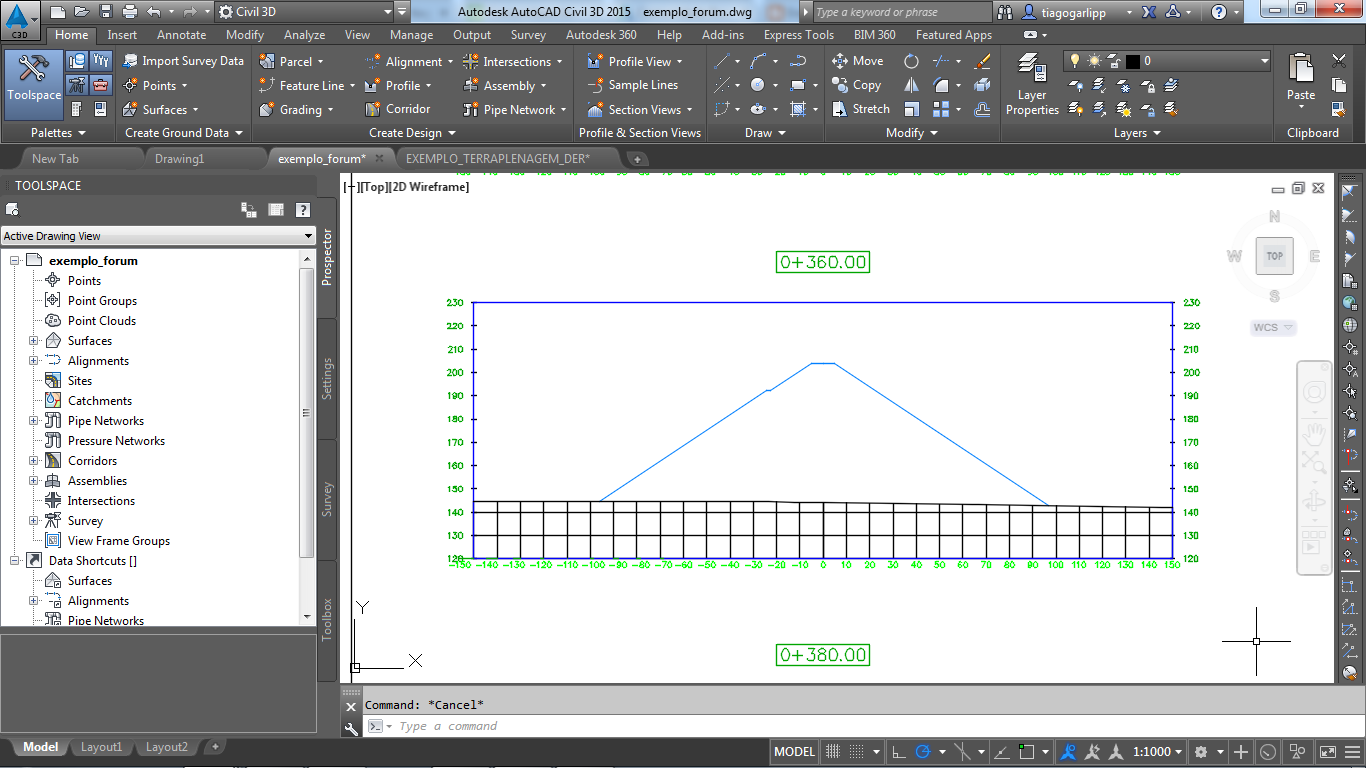The height and width of the screenshot is (768, 1366).
Task: Click the Cut icon in Clipboard
Action: click(1339, 61)
